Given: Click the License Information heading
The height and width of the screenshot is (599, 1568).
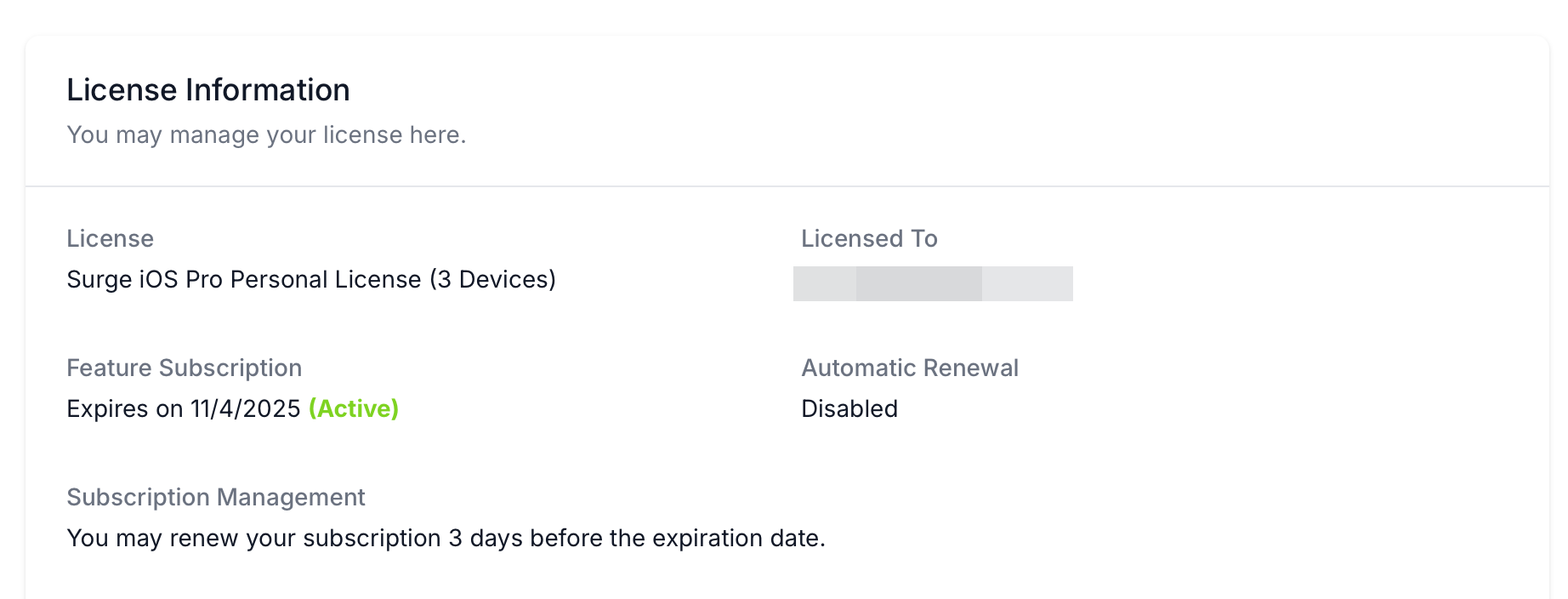Looking at the screenshot, I should click(208, 90).
